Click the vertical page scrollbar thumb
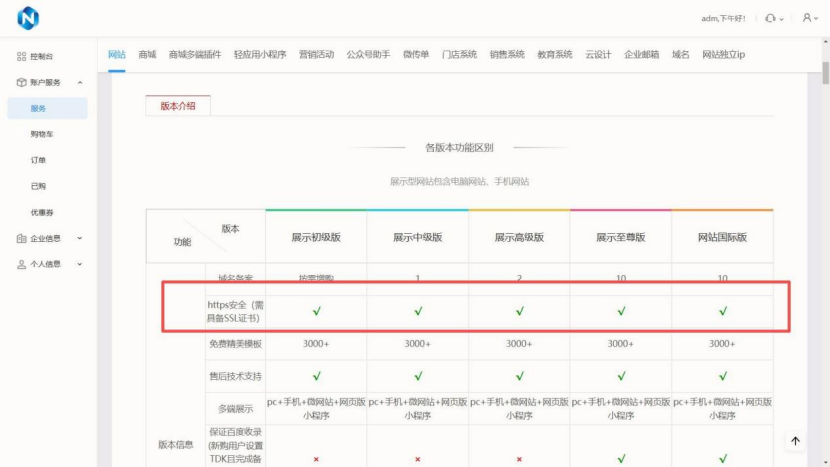 click(824, 75)
